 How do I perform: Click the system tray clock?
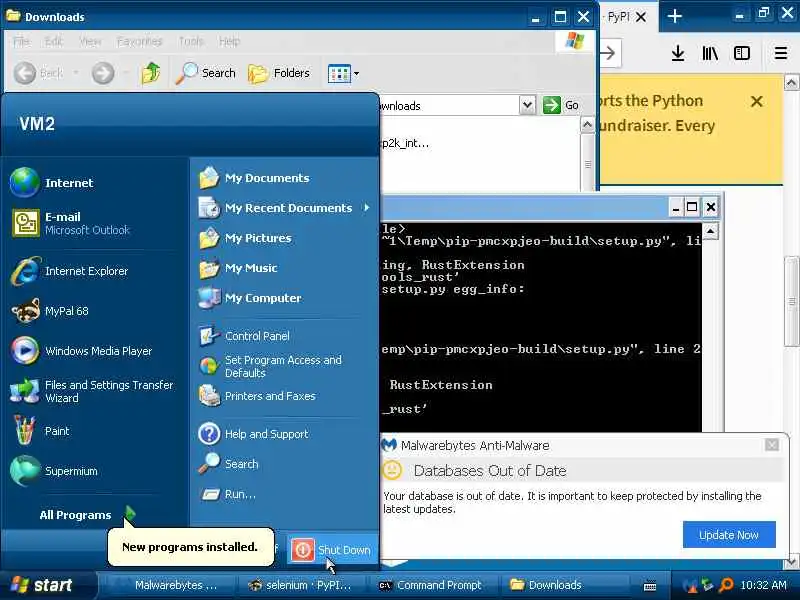tap(763, 585)
